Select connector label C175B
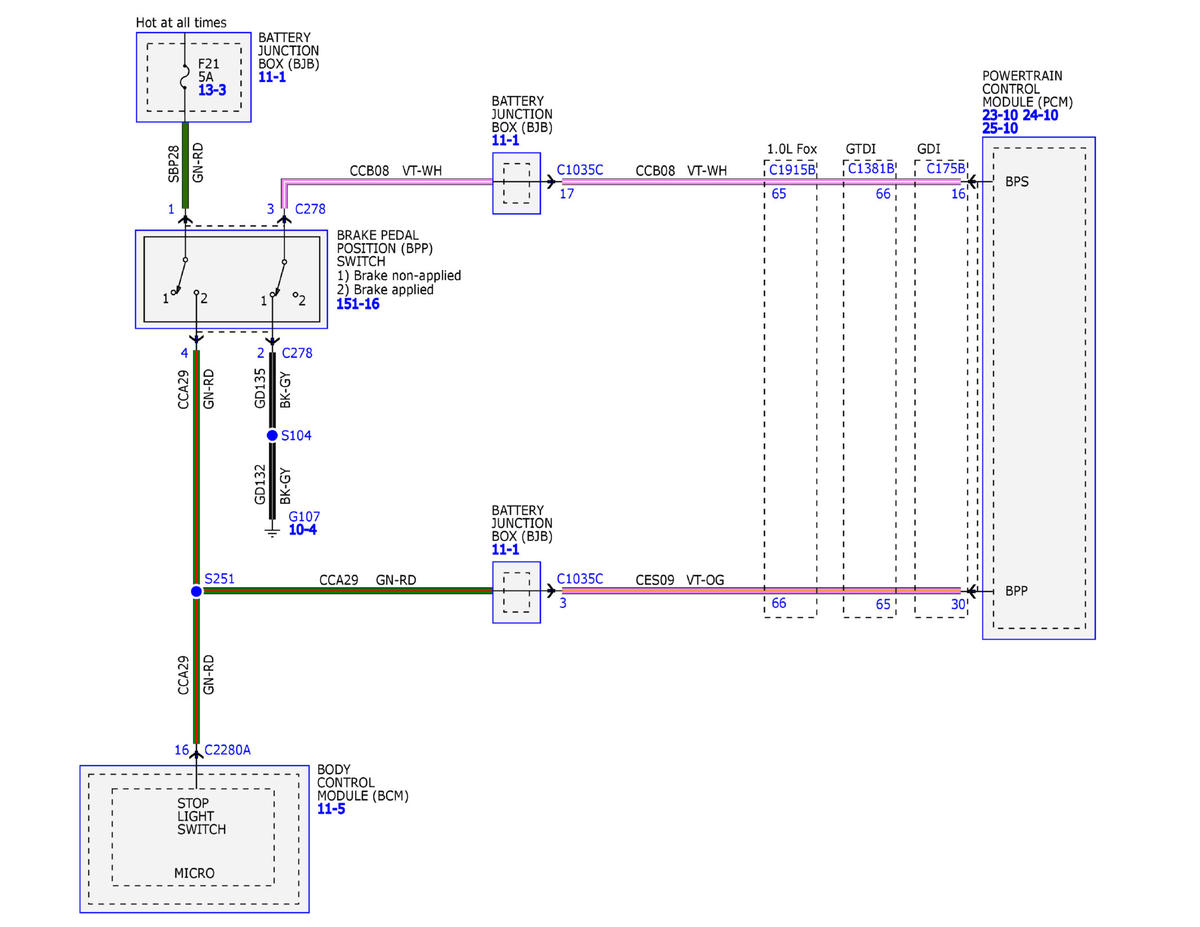The width and height of the screenshot is (1200, 927). [x=945, y=169]
